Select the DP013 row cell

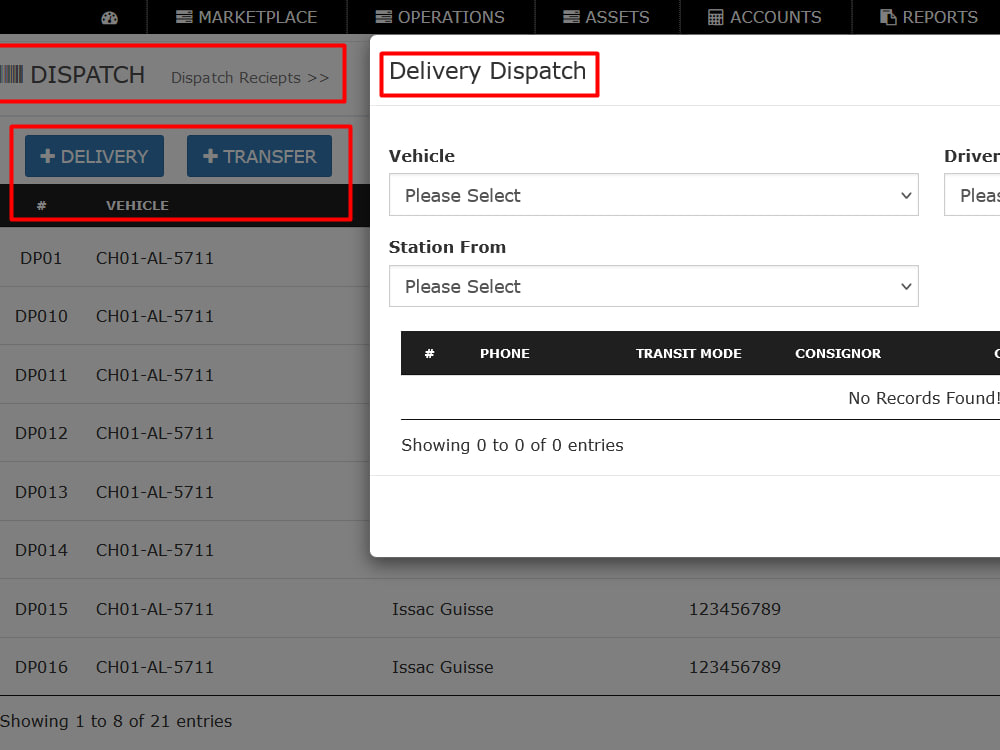[x=41, y=492]
